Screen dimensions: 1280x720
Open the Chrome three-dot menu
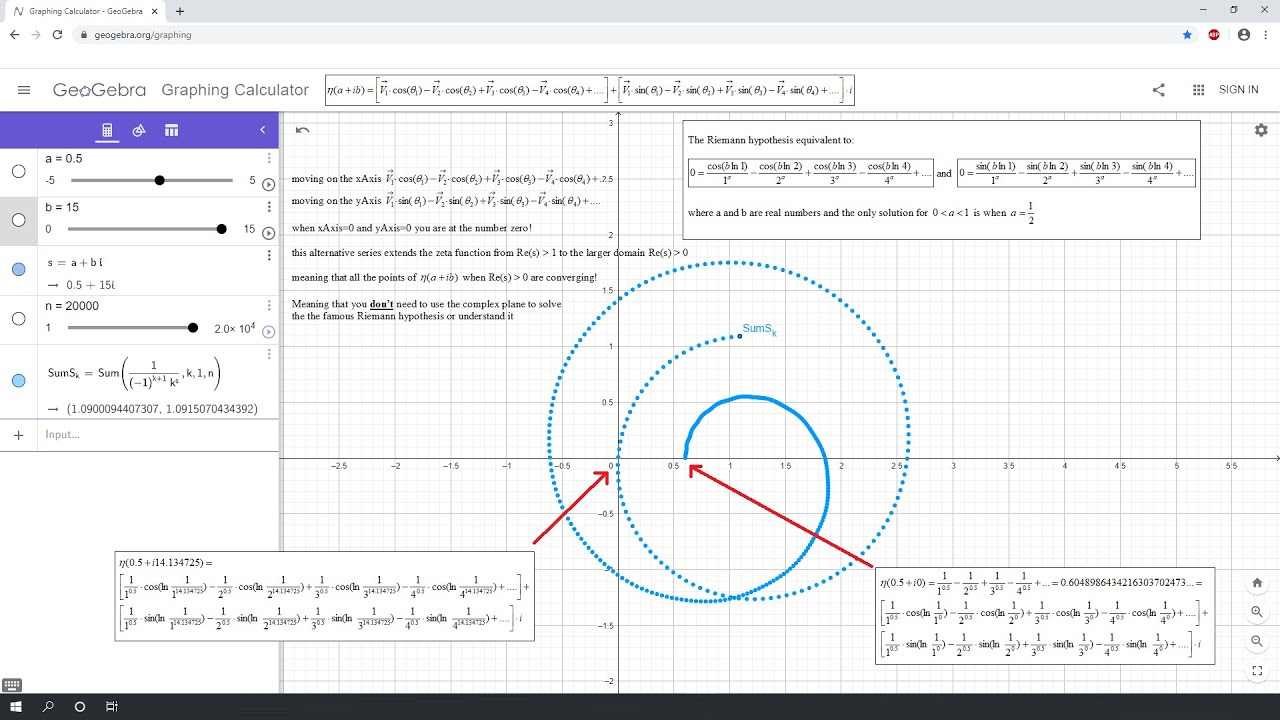[1266, 34]
